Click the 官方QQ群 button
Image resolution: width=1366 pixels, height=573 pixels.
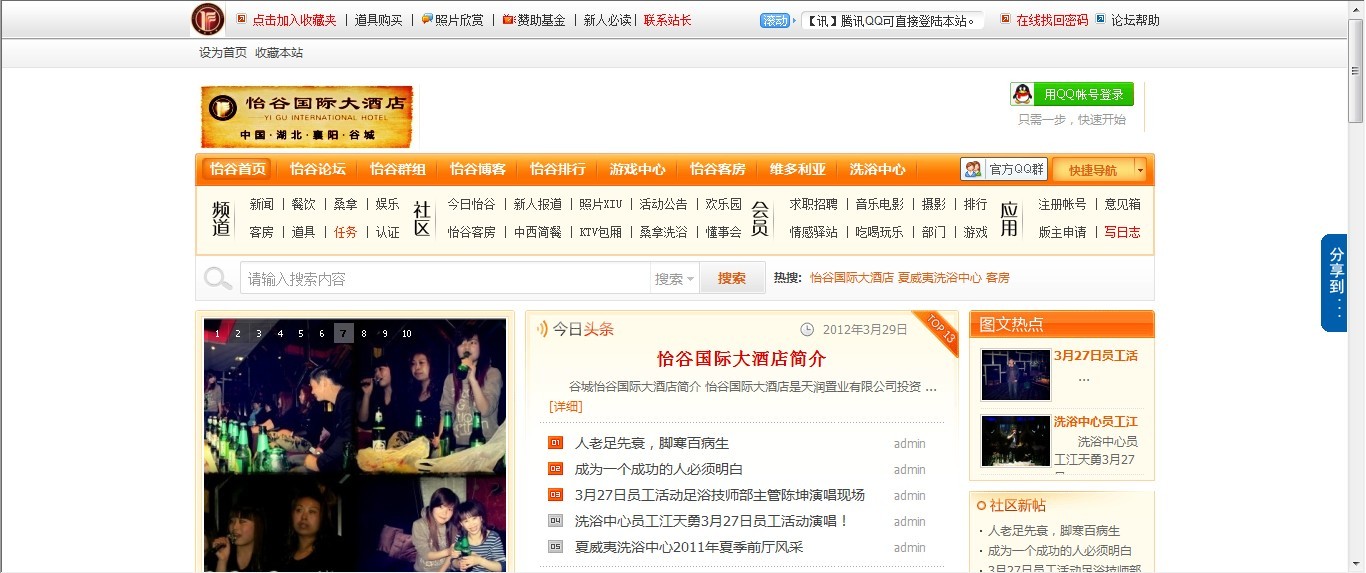(x=1004, y=169)
